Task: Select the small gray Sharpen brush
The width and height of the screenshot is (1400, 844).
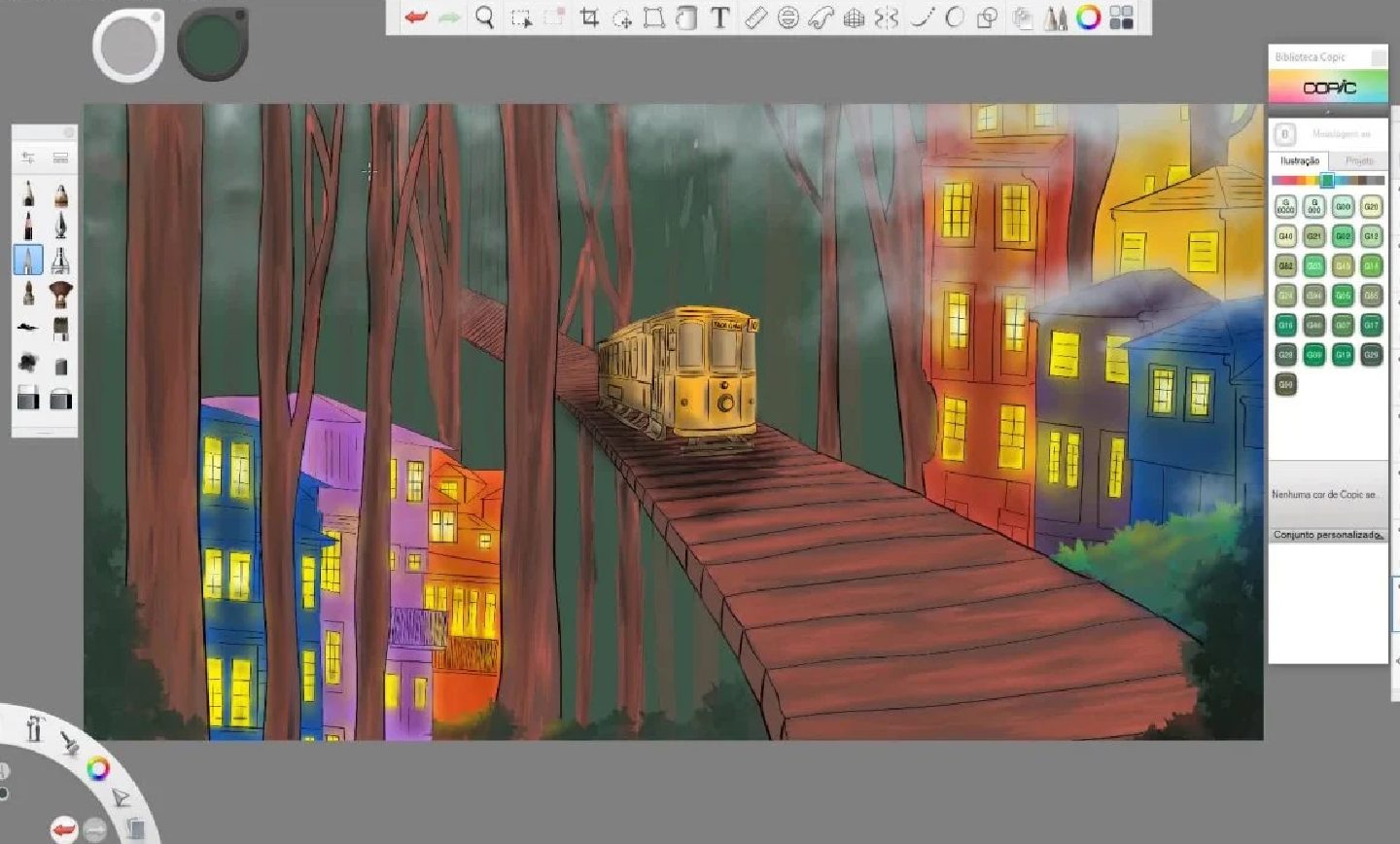Action: [60, 366]
